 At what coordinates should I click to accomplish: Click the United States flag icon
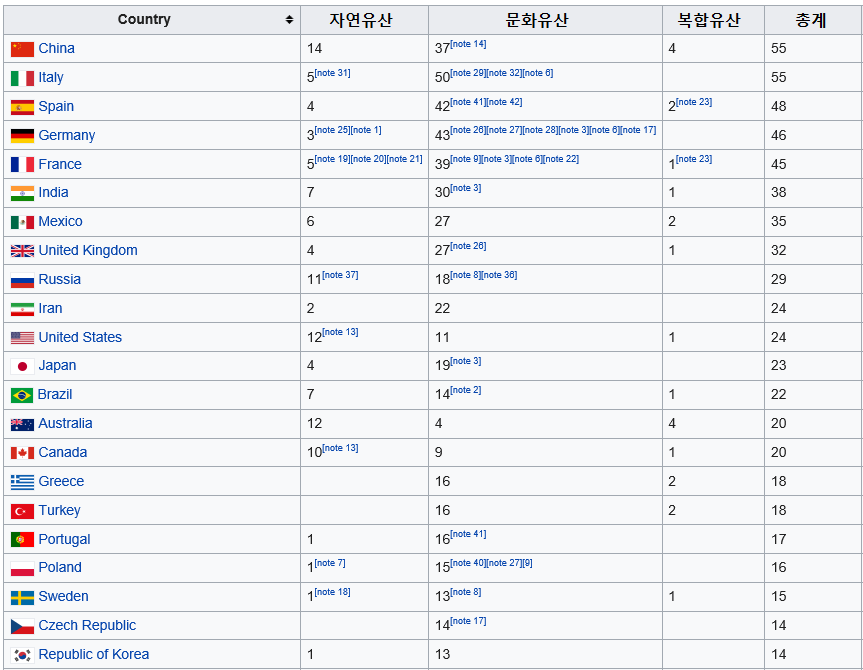click(x=23, y=337)
